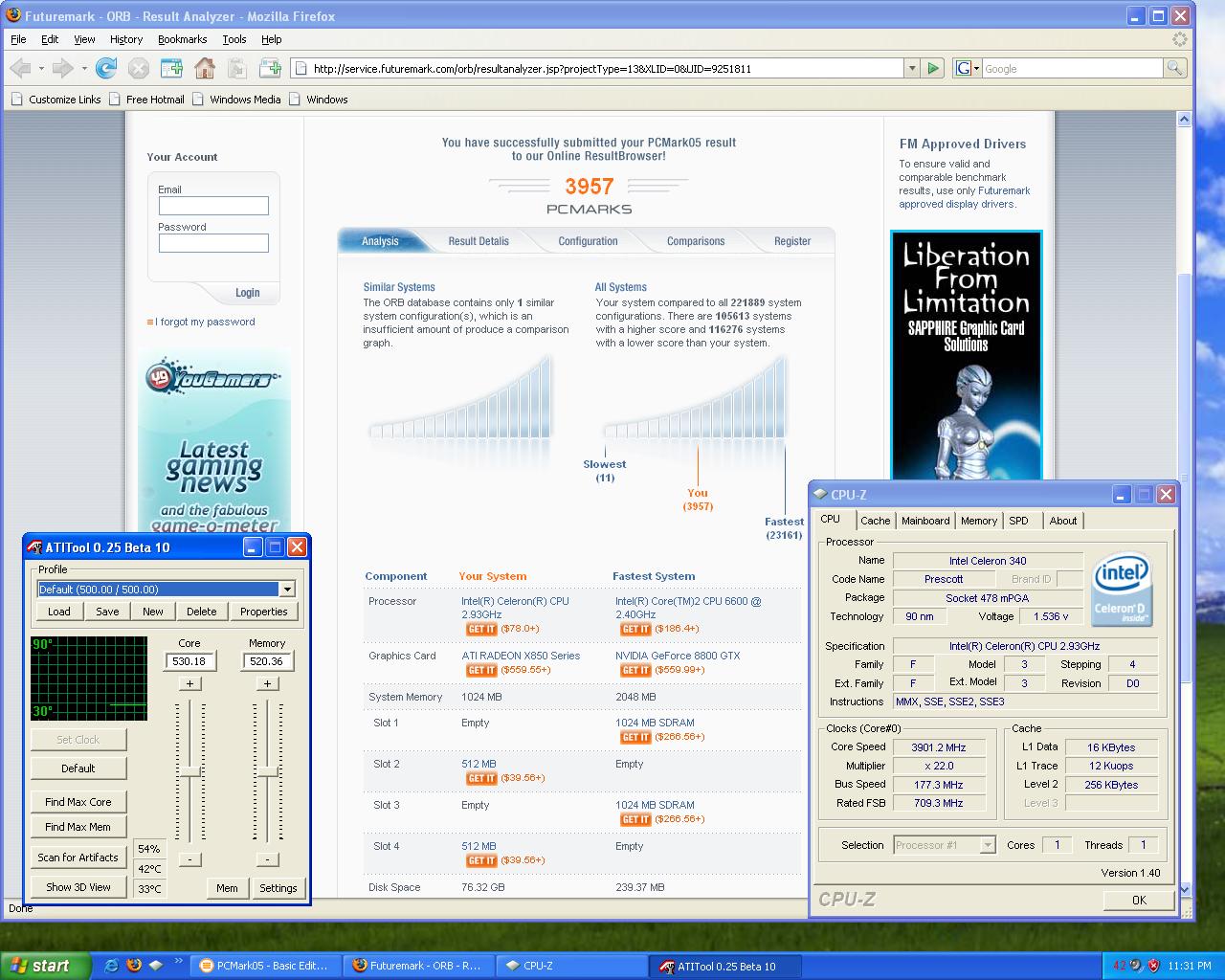Switch to CPU-Z Cache tab
Viewport: 1225px width, 980px height.
click(875, 521)
